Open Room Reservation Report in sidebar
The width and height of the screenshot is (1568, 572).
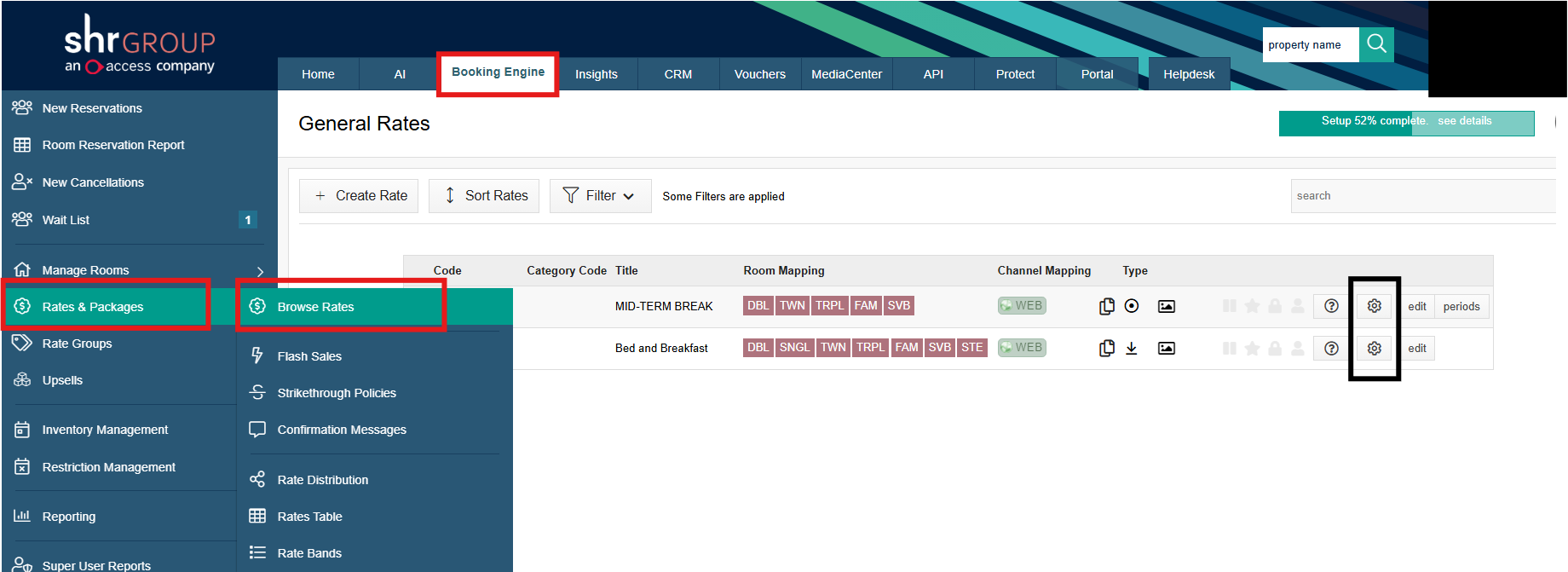113,145
